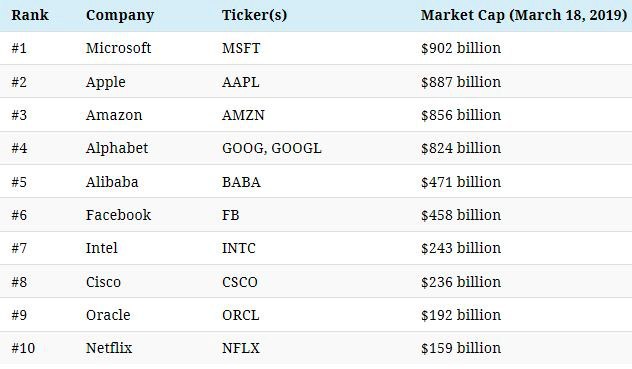
Task: Click the Facebook company cell
Action: (118, 215)
